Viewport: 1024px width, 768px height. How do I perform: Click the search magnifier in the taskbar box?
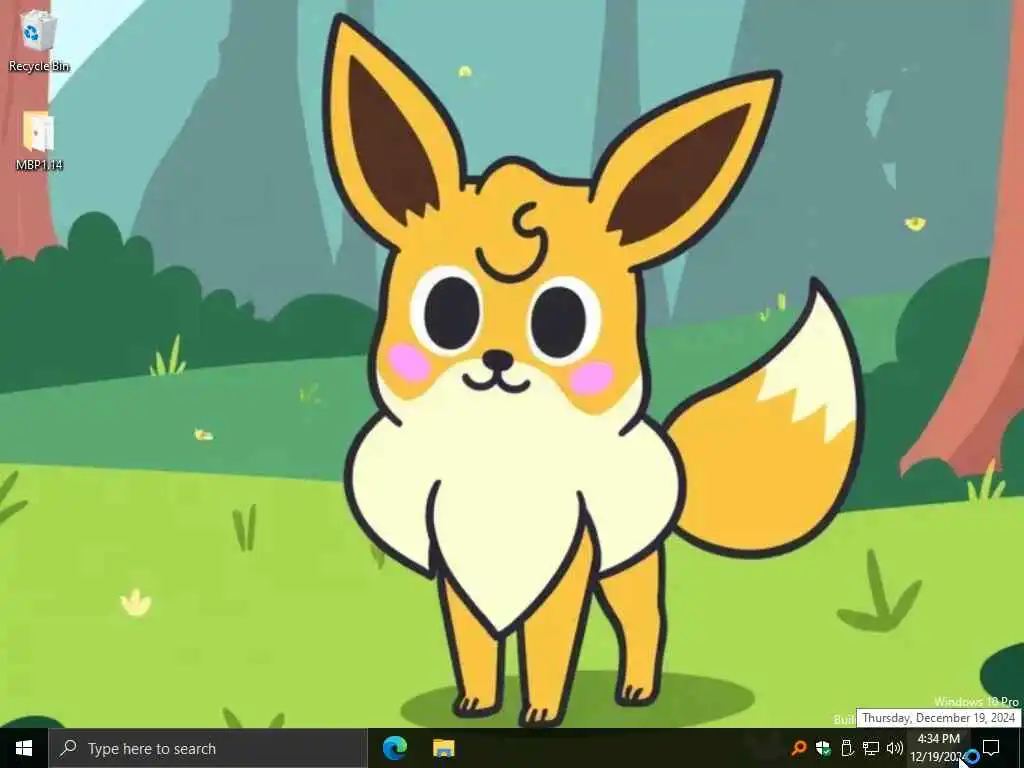68,748
